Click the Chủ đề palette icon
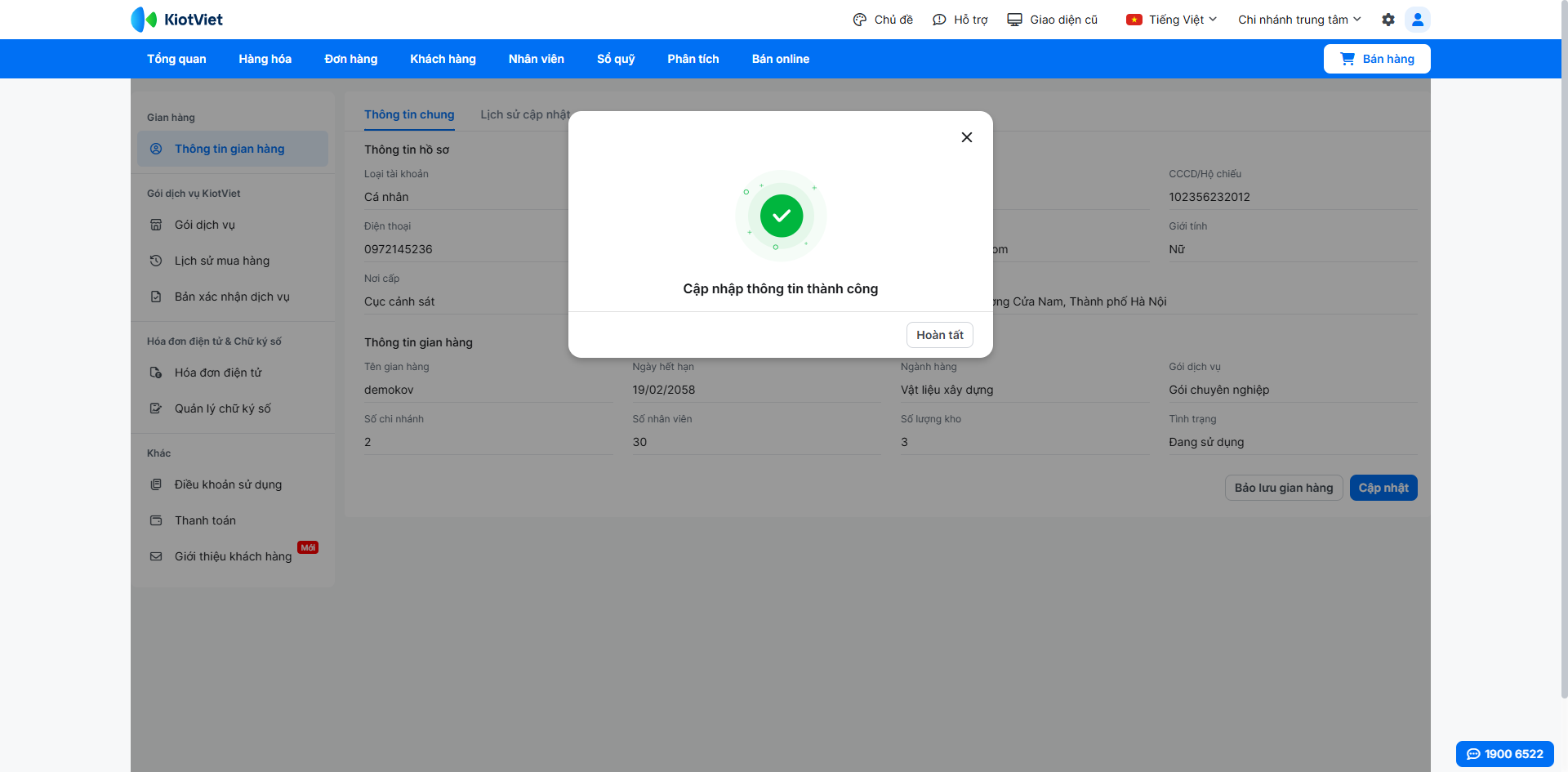 point(860,20)
